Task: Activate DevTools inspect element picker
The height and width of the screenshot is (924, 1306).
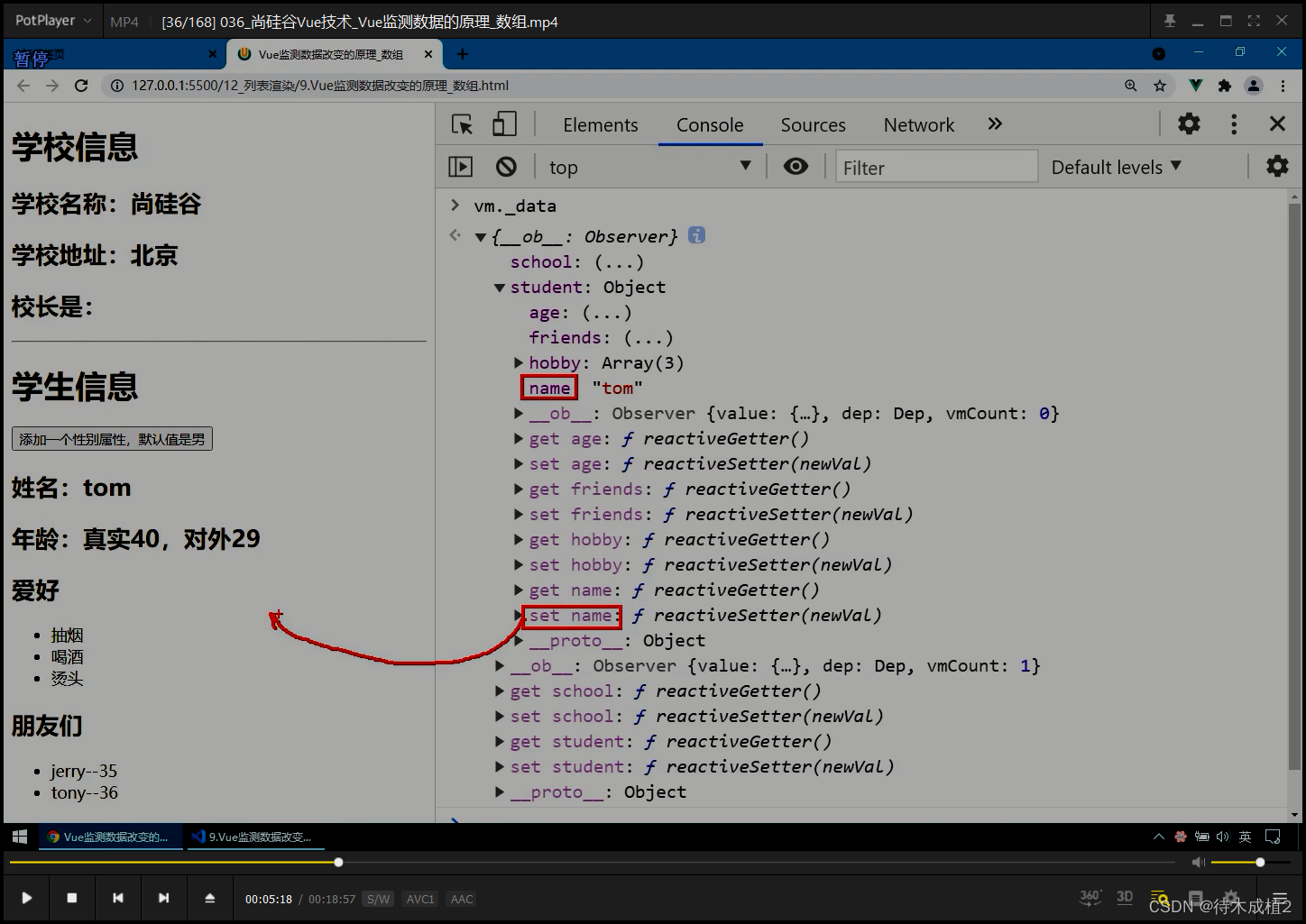Action: (463, 124)
